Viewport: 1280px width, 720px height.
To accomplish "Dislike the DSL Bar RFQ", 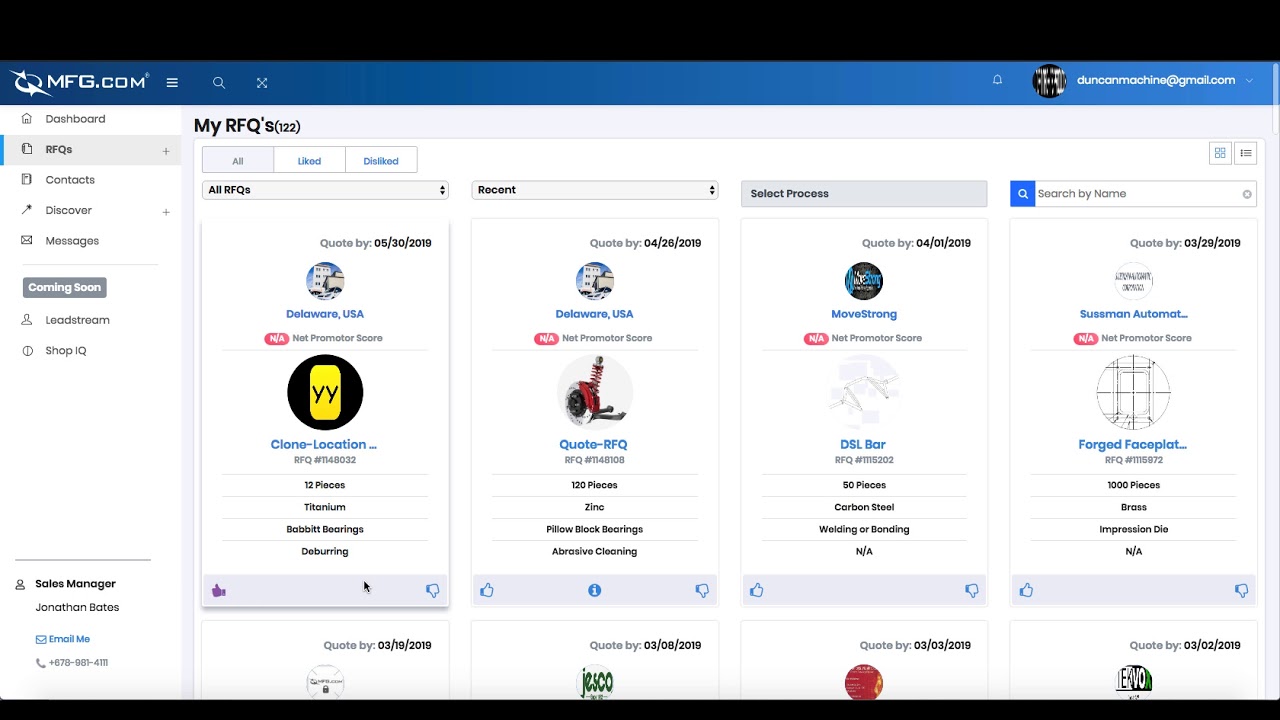I will tap(972, 591).
